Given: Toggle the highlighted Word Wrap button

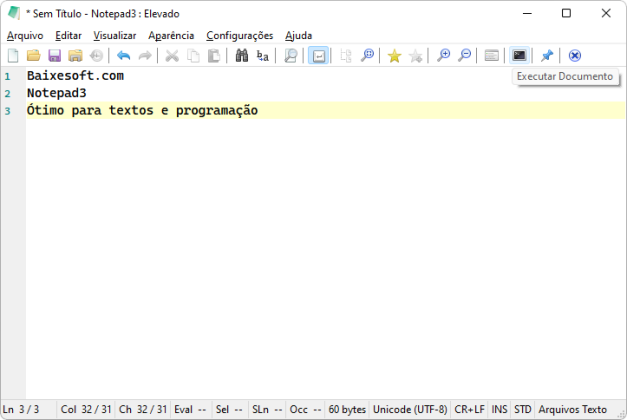Looking at the screenshot, I should point(318,56).
